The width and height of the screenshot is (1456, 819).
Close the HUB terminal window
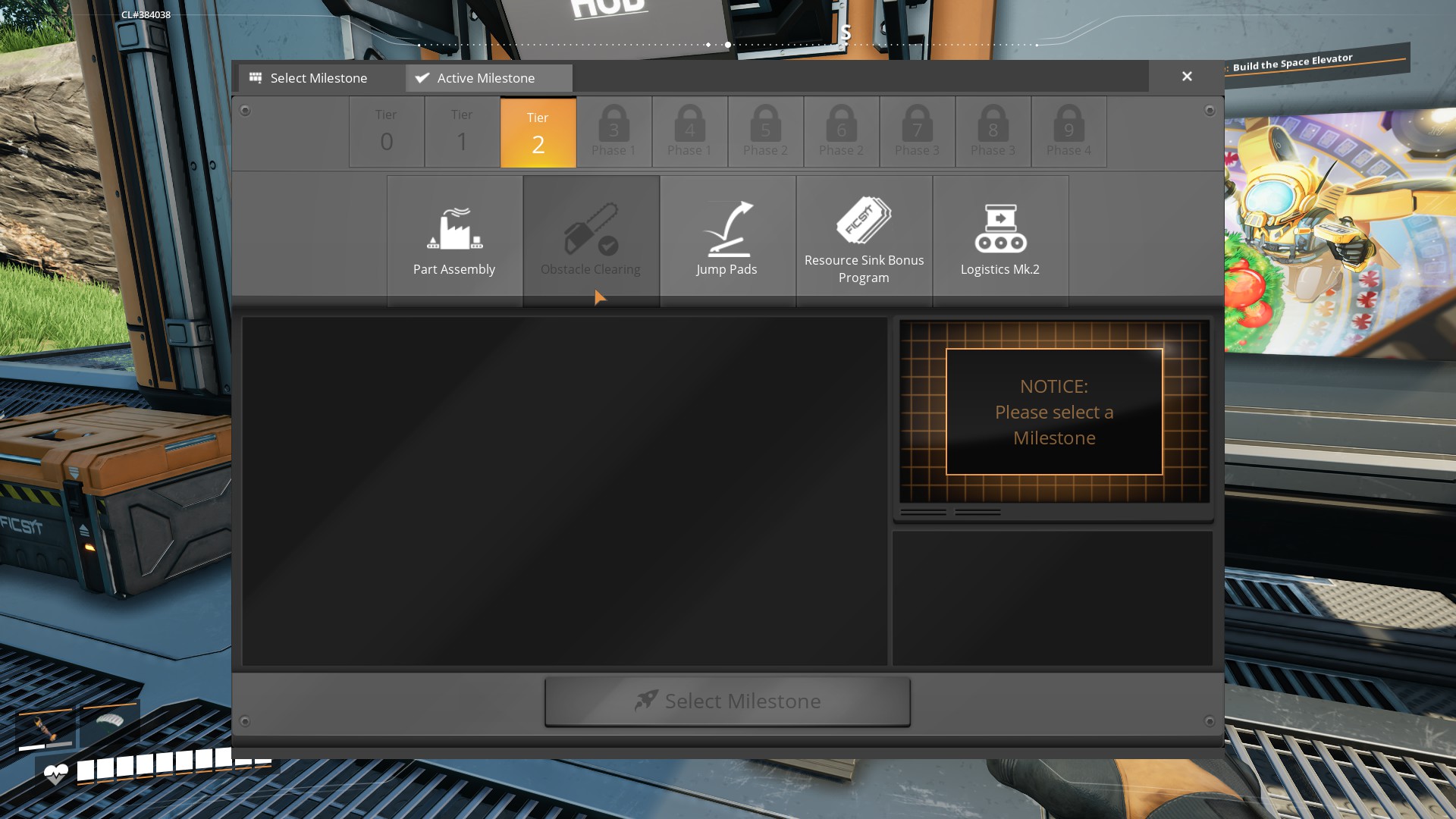tap(1187, 77)
